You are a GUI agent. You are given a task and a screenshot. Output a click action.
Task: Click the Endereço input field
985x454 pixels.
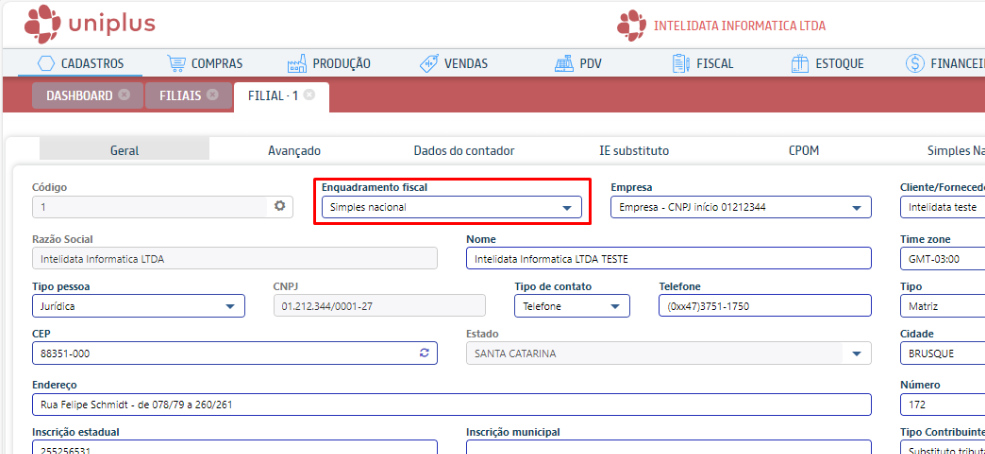(450, 405)
